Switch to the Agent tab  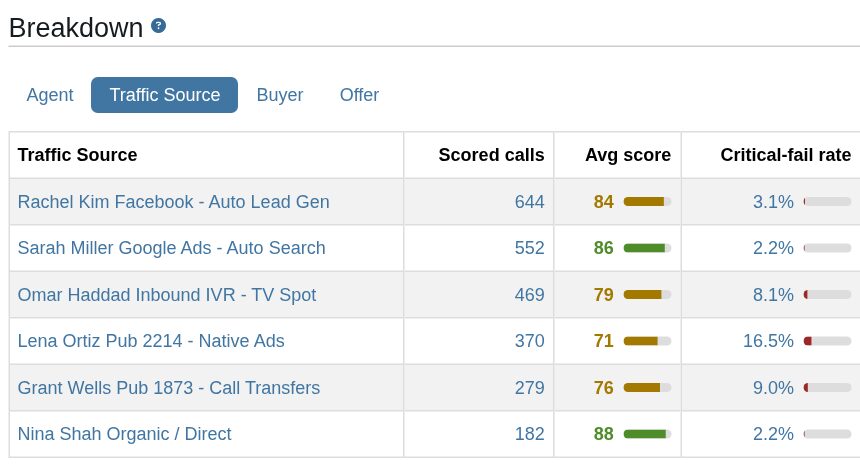tap(50, 95)
